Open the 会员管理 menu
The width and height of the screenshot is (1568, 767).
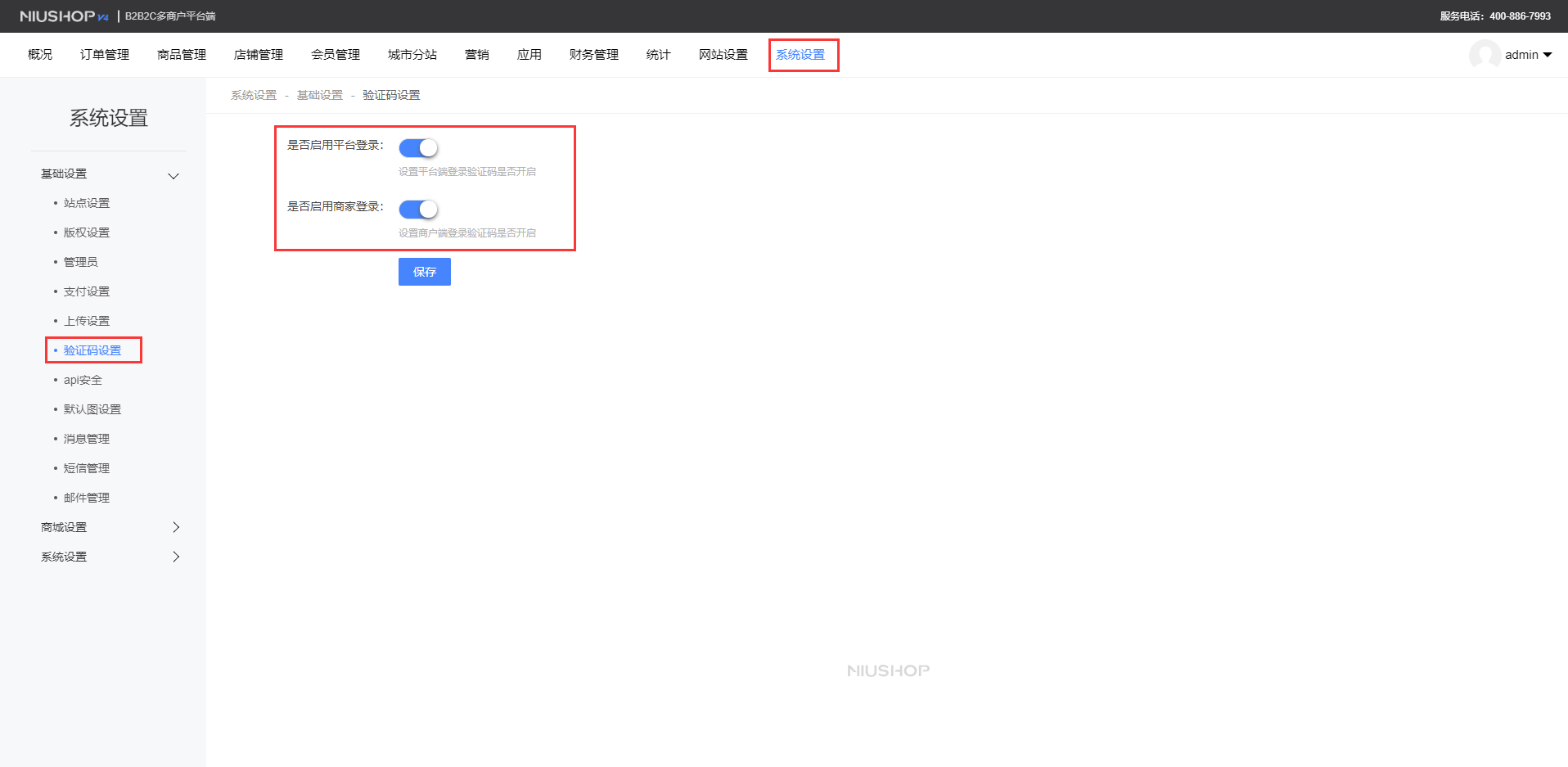click(336, 55)
